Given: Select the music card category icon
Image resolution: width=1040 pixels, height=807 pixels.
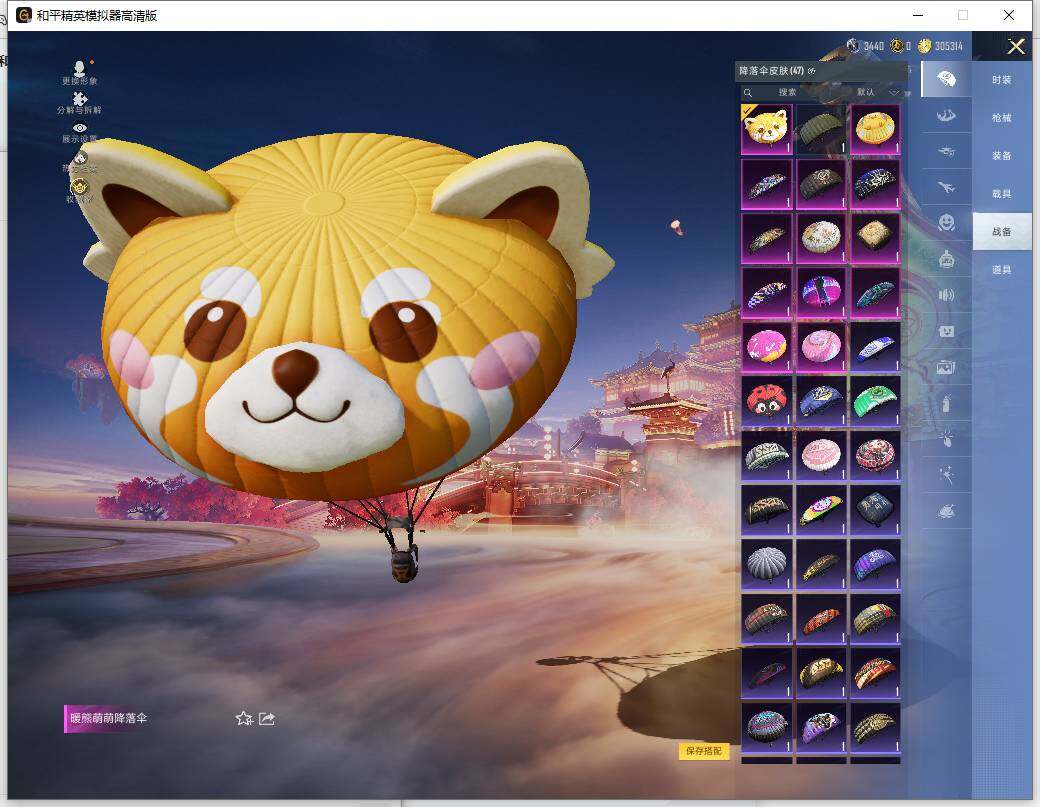Looking at the screenshot, I should (946, 331).
